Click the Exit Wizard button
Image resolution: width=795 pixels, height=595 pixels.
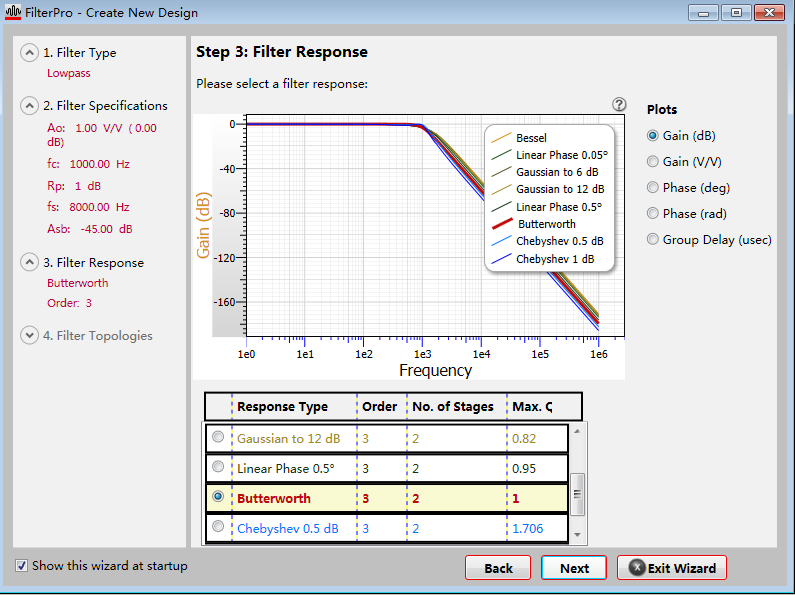672,568
